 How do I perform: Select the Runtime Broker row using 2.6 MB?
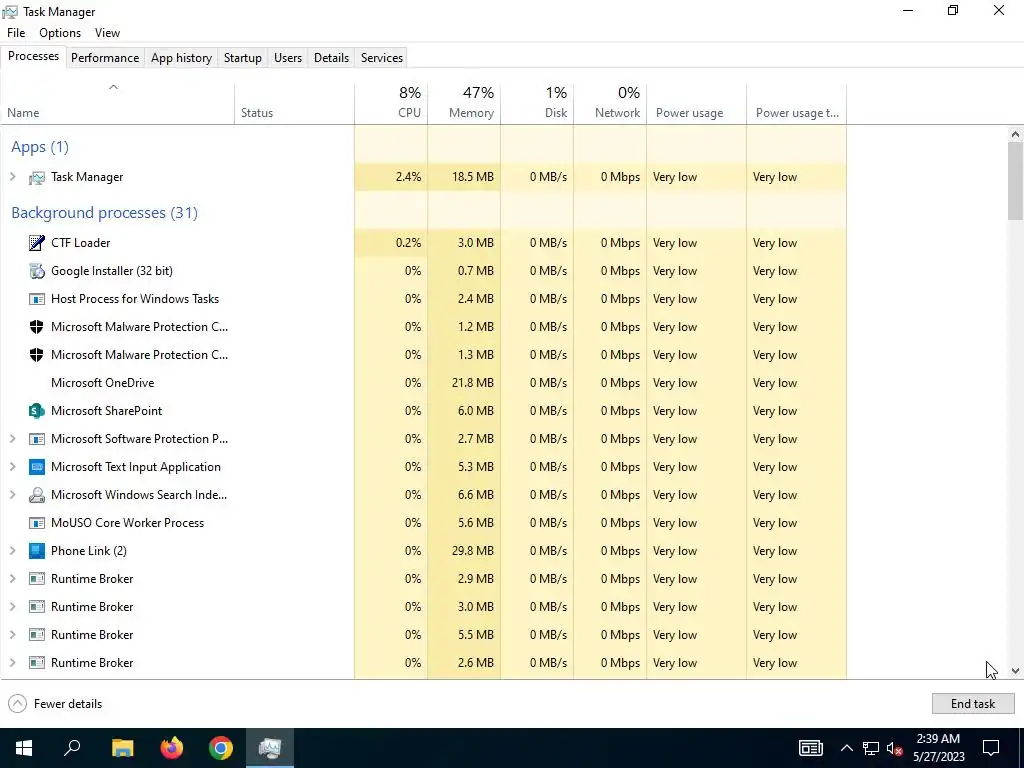pyautogui.click(x=423, y=663)
